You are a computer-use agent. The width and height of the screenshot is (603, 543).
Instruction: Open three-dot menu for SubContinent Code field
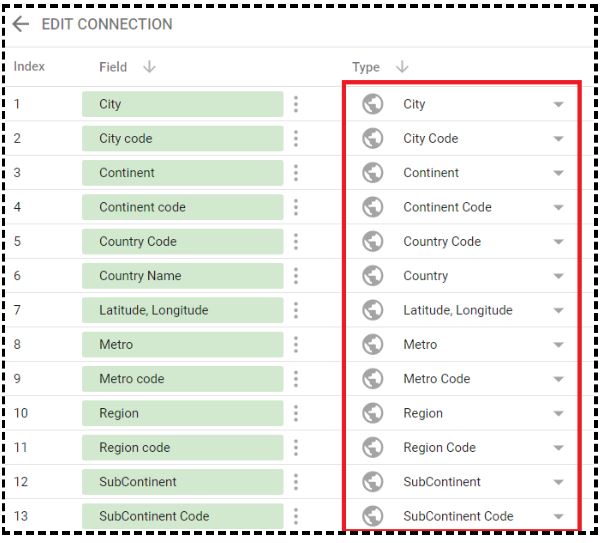296,516
